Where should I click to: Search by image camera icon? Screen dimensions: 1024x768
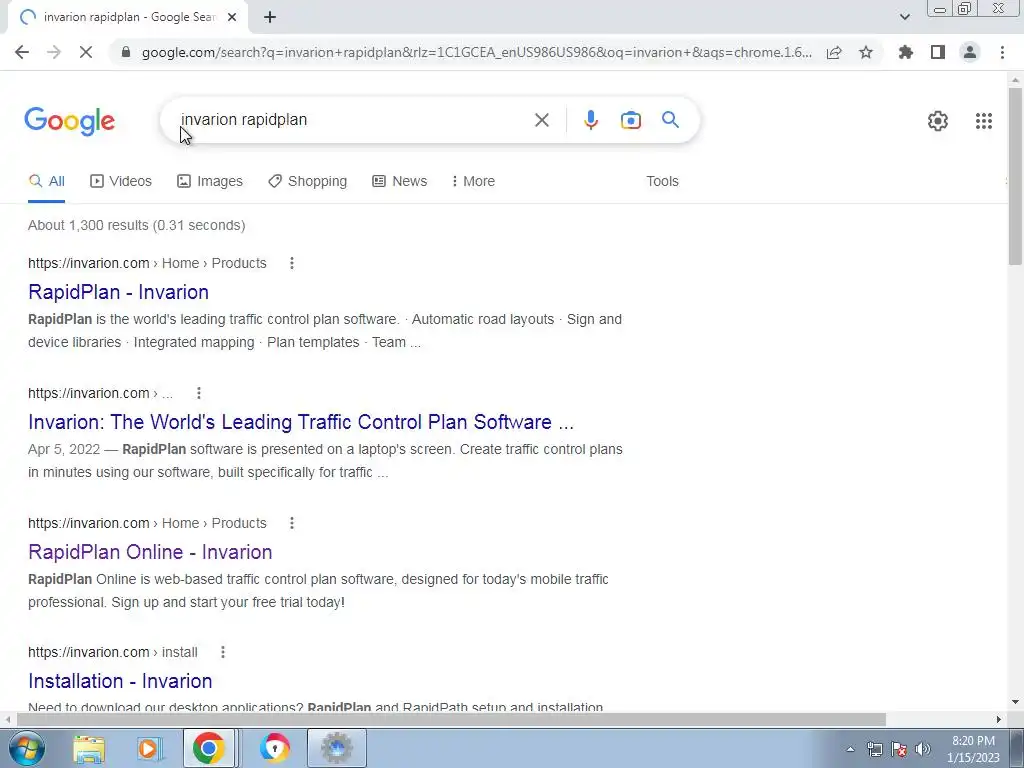[631, 120]
